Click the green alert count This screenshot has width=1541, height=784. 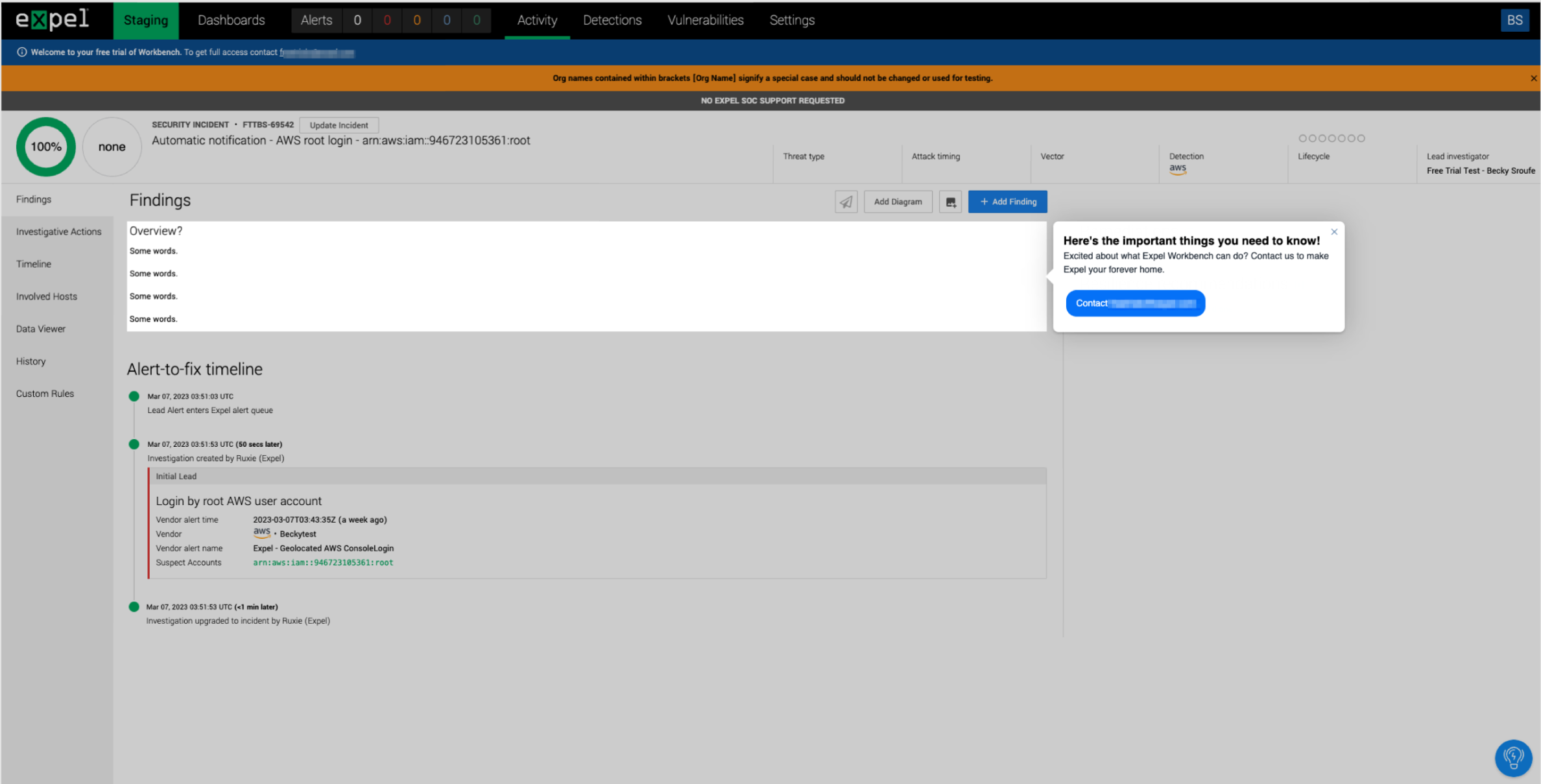[x=477, y=20]
